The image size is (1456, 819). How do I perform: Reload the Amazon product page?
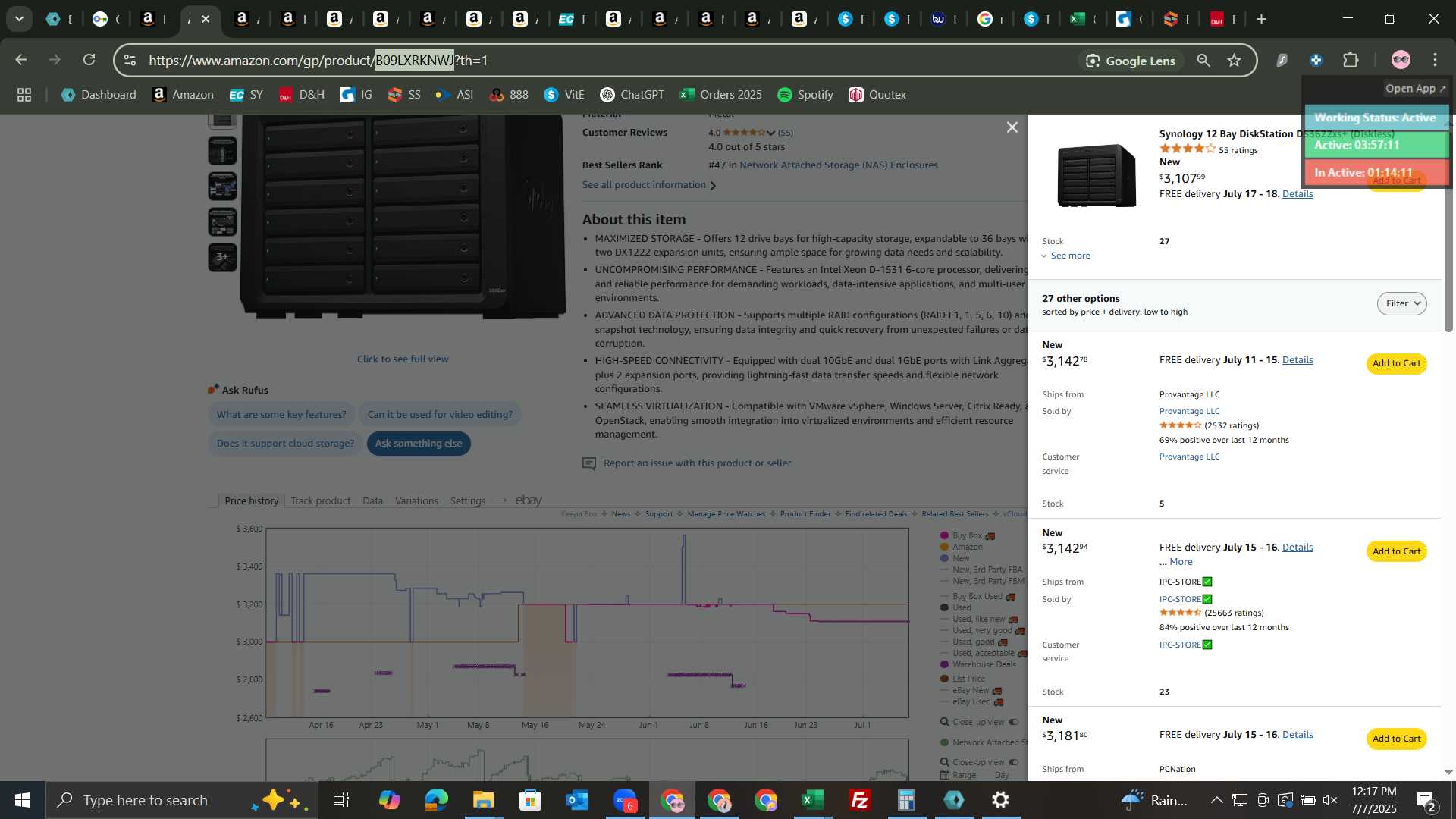[x=89, y=60]
